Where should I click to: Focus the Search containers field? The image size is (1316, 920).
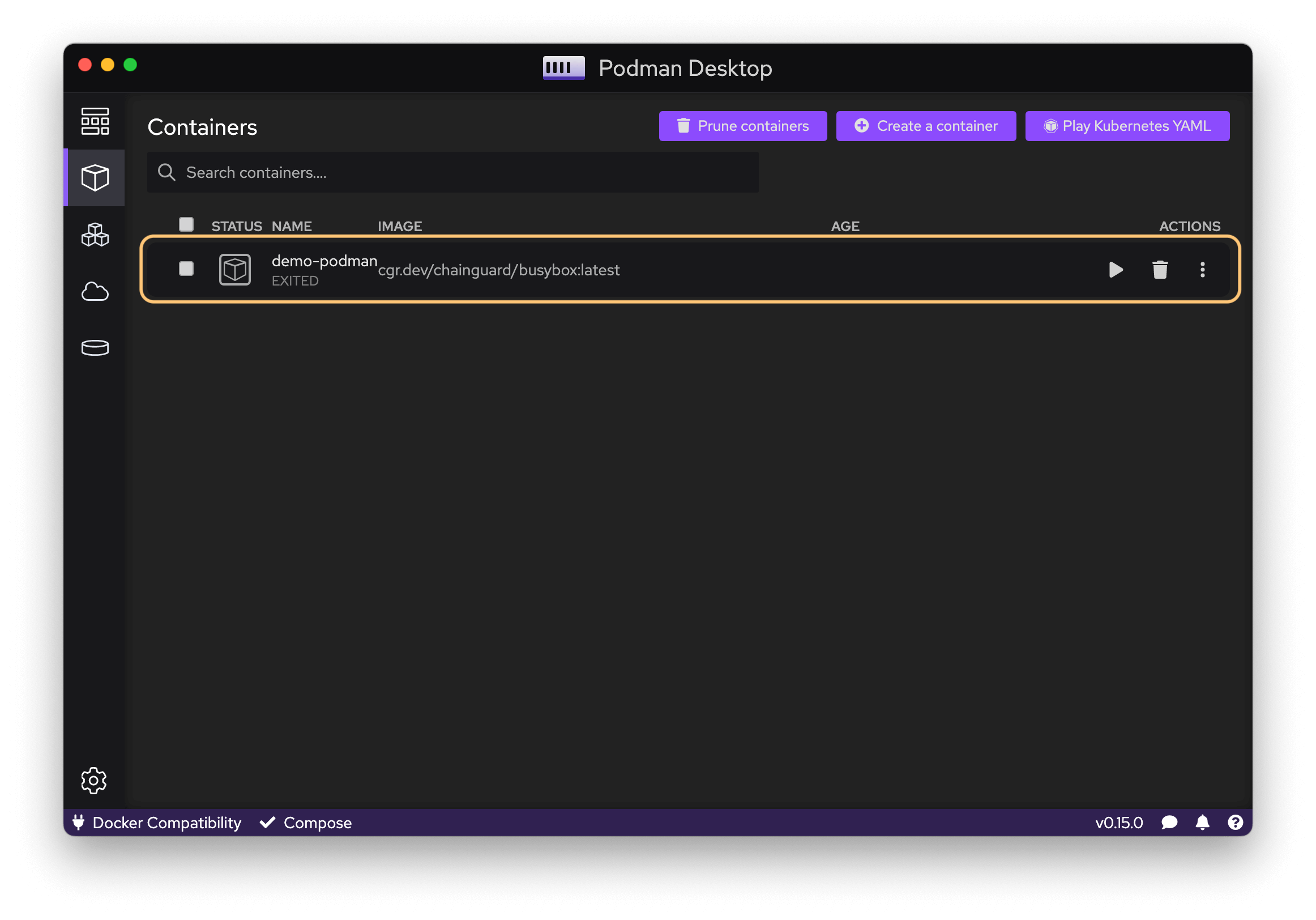(x=453, y=172)
